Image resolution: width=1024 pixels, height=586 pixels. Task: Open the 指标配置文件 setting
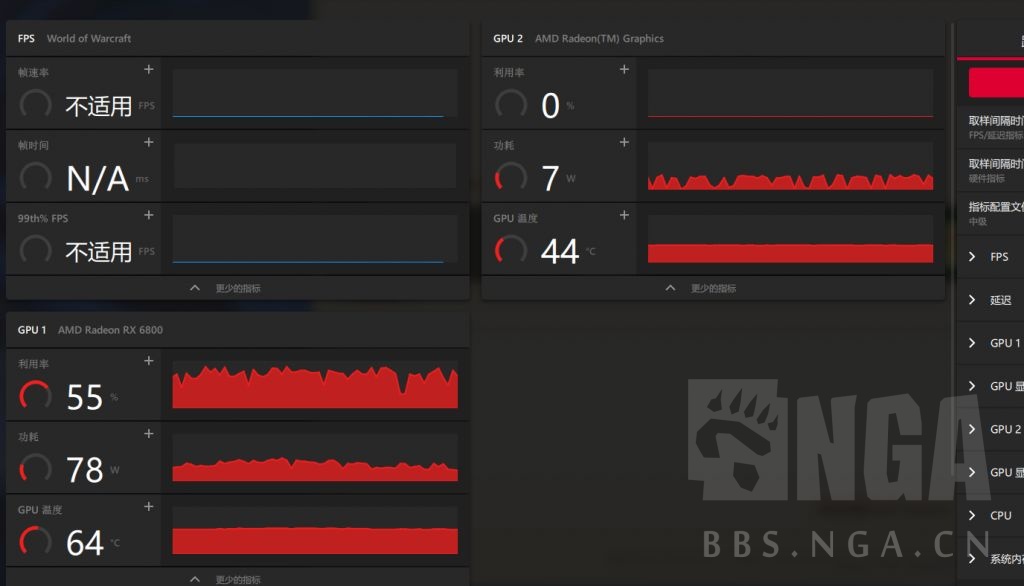pos(995,213)
